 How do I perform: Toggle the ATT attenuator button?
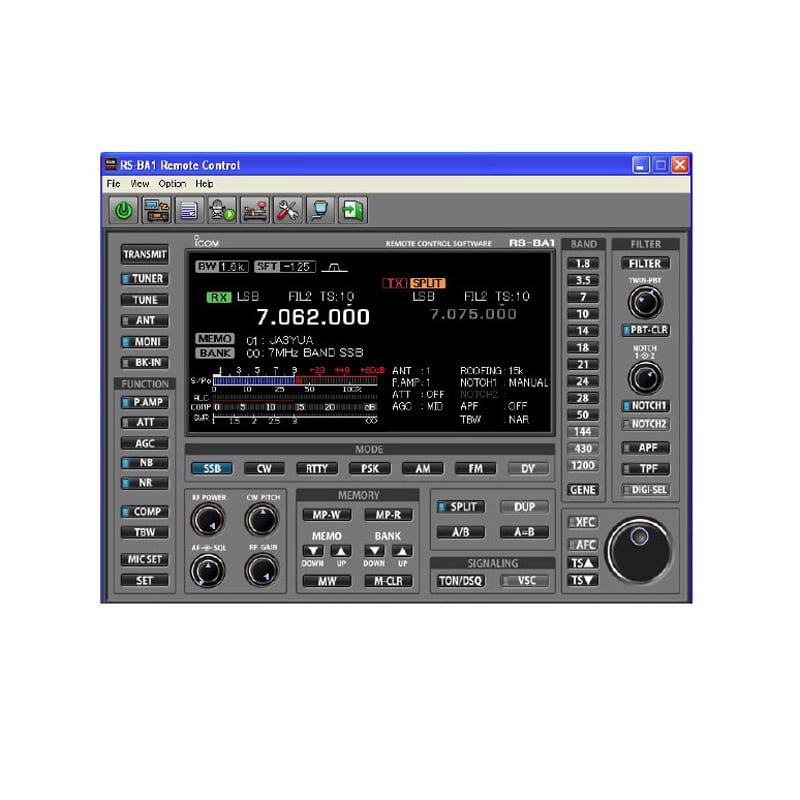145,422
